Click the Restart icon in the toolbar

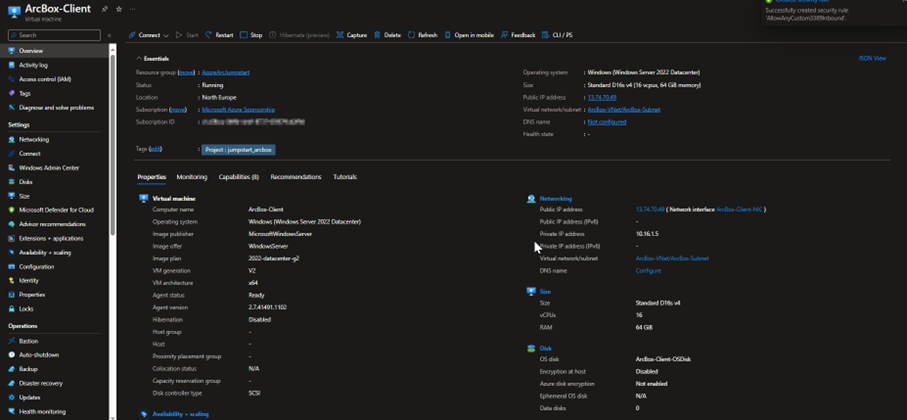coord(209,35)
